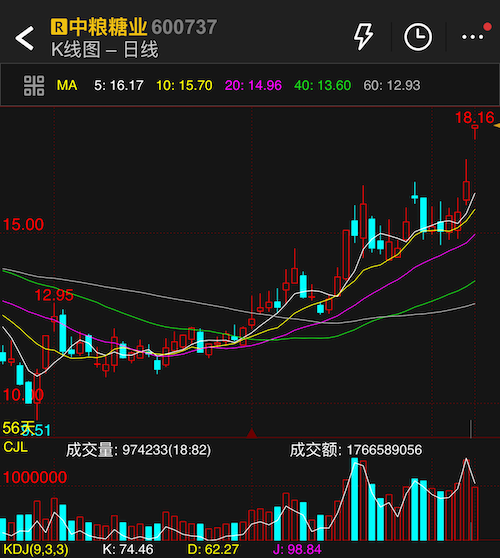This screenshot has height=558, width=500.
Task: Switch the CJL volume indicator label
Action: [x=15, y=447]
